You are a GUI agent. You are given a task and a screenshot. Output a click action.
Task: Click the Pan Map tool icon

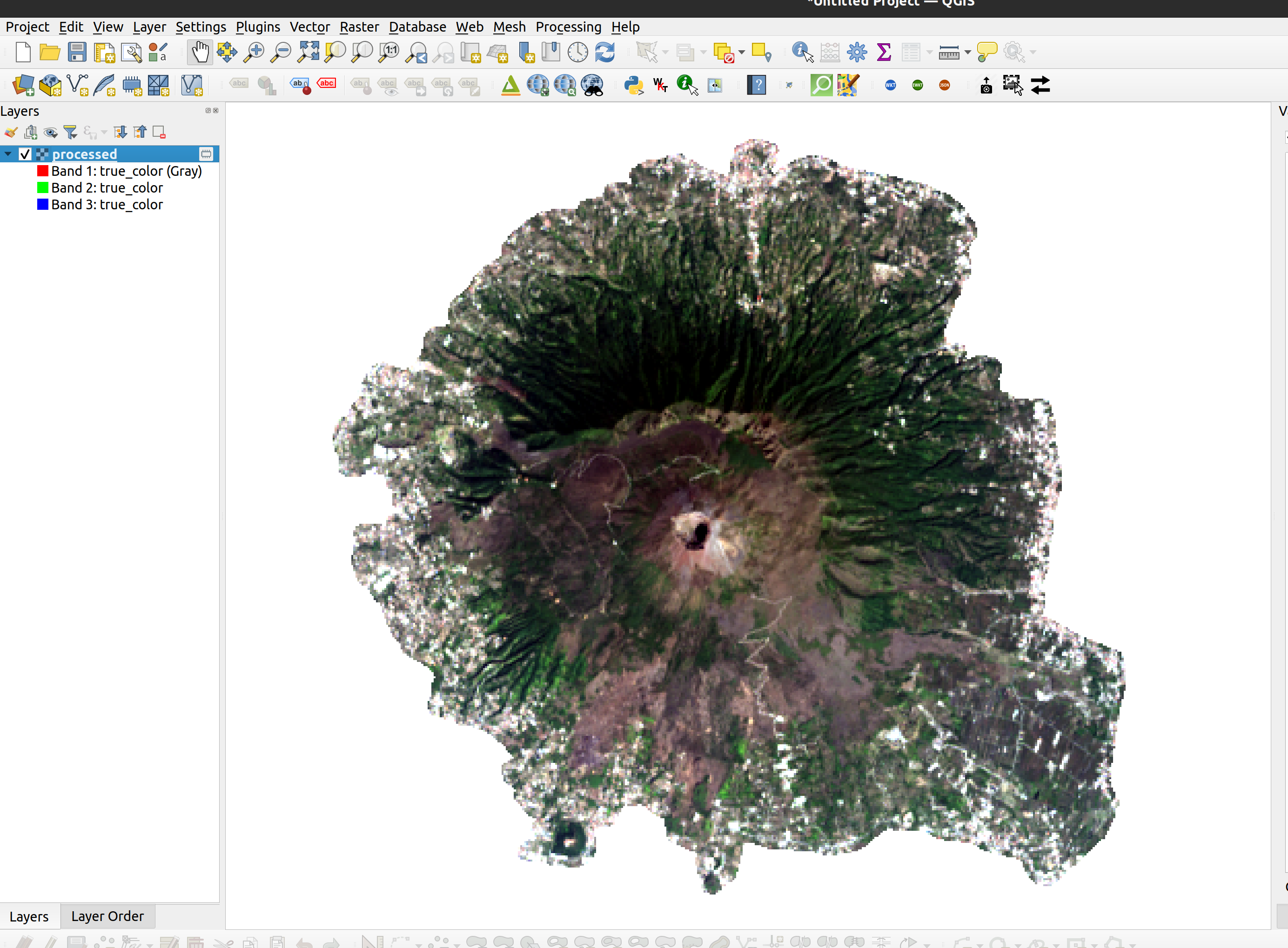click(199, 52)
